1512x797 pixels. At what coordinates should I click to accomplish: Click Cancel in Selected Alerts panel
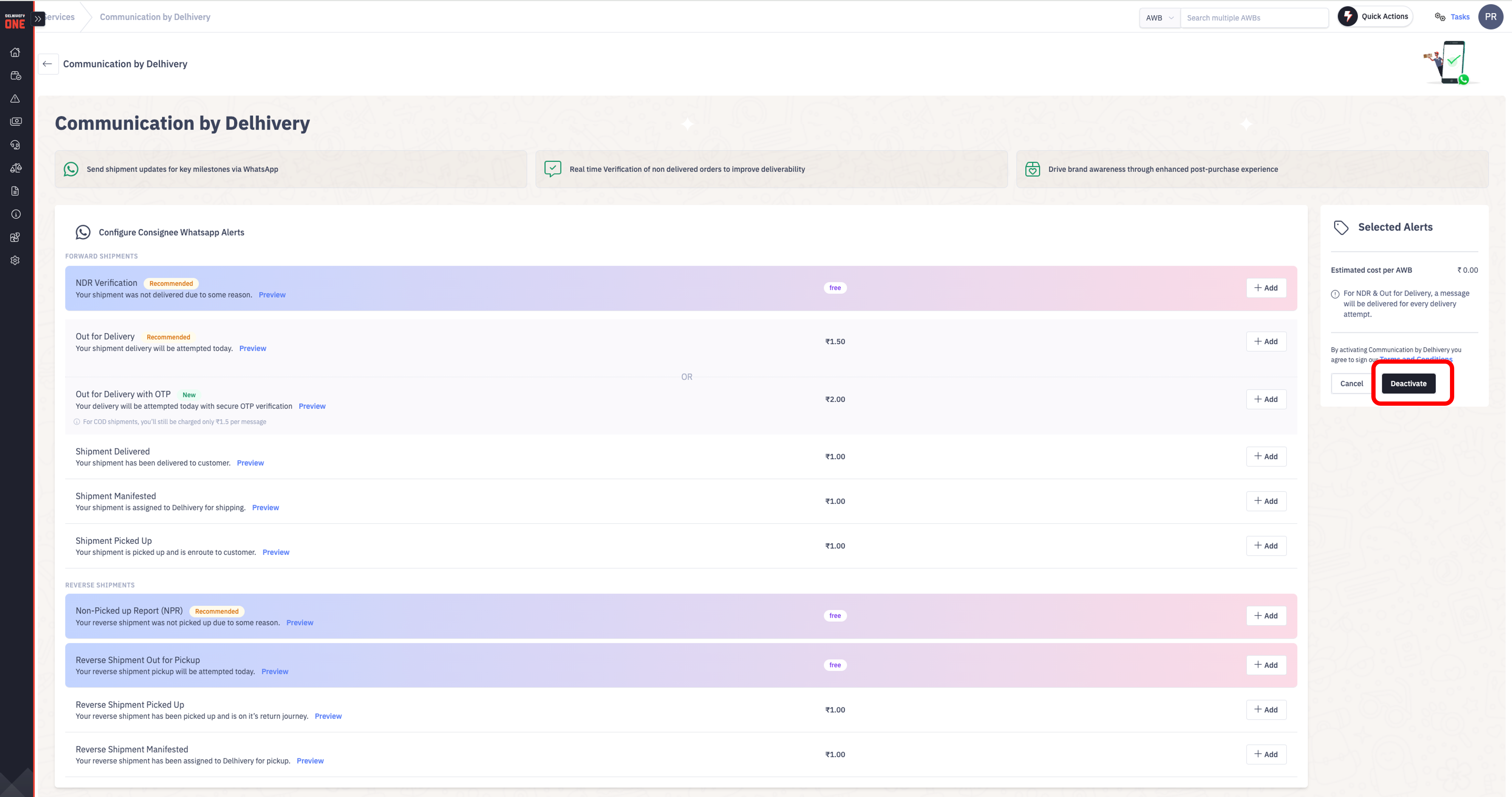click(x=1351, y=384)
